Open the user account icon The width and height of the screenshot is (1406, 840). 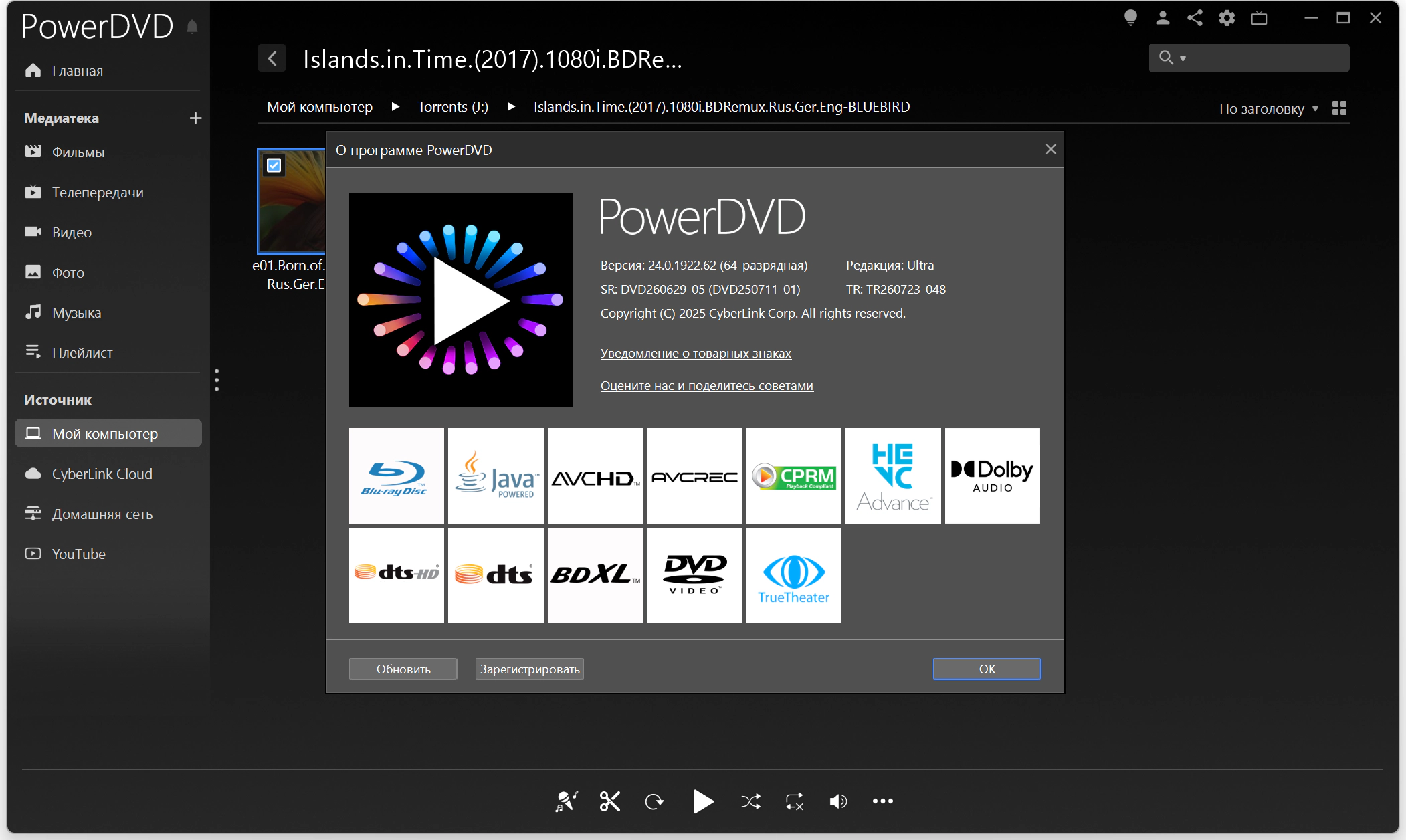1163,18
